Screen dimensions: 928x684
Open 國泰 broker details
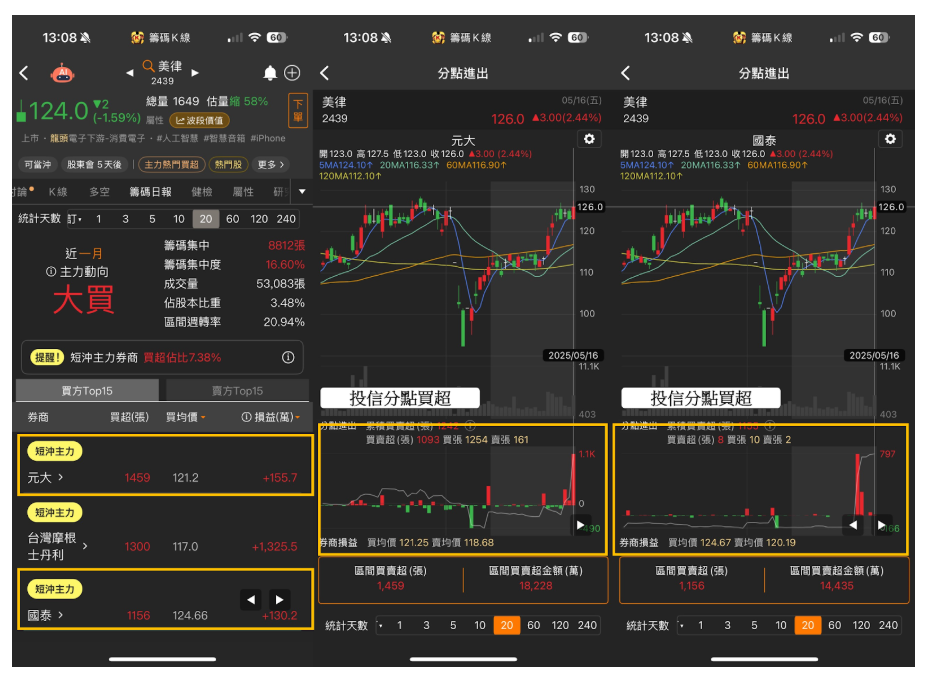pyautogui.click(x=46, y=615)
